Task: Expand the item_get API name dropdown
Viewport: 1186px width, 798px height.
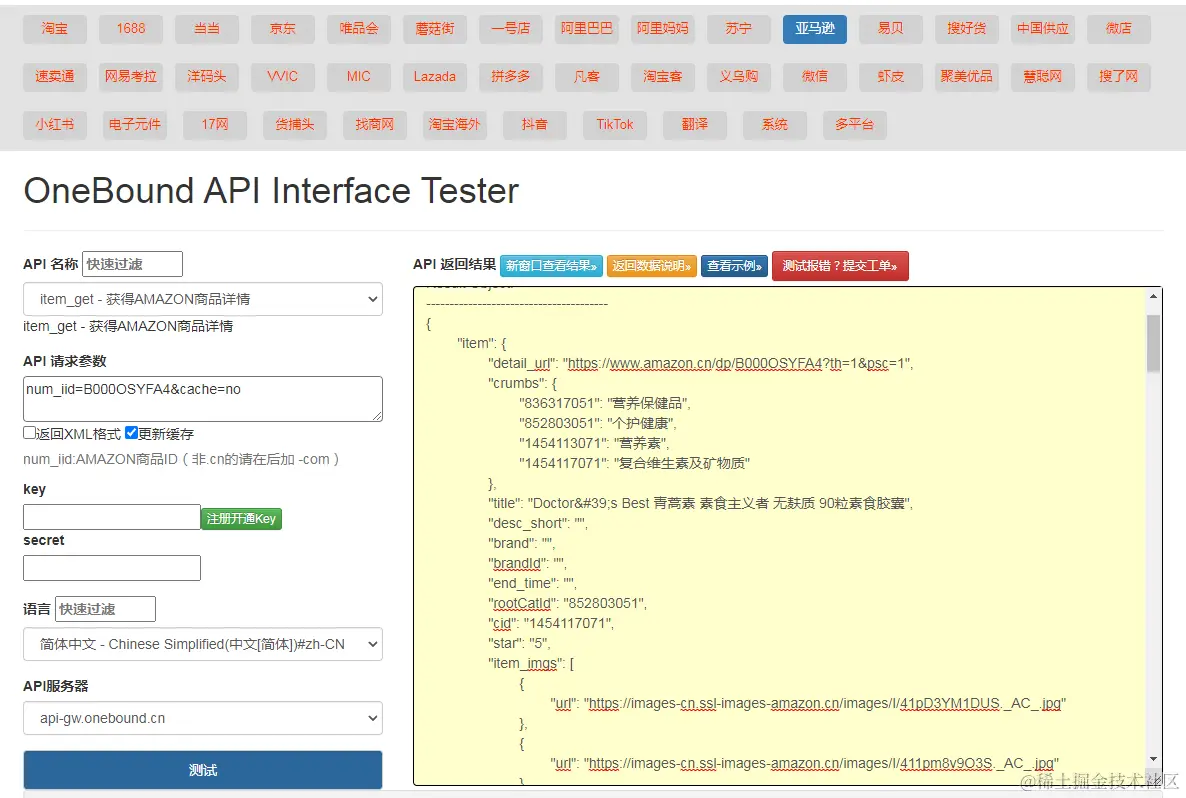Action: pos(203,299)
